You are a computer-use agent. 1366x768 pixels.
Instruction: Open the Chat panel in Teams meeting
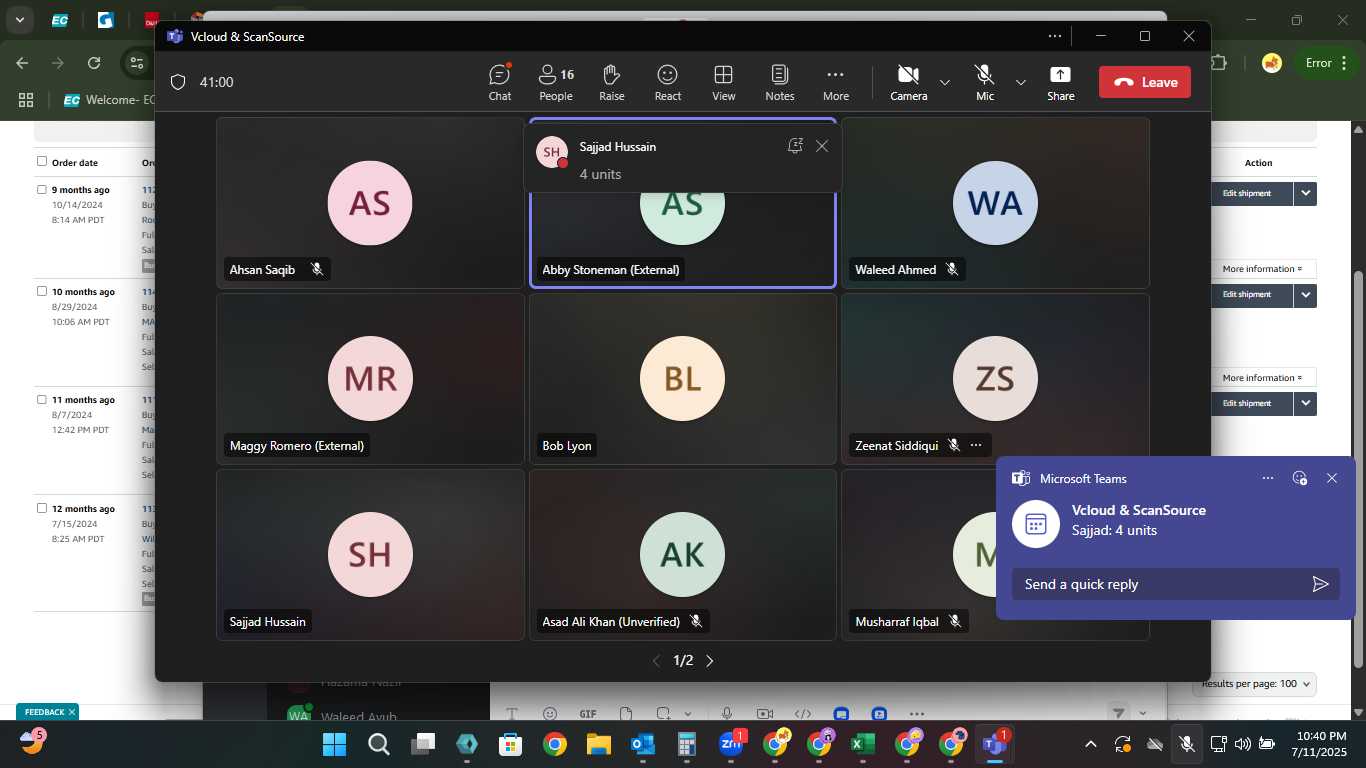[500, 82]
